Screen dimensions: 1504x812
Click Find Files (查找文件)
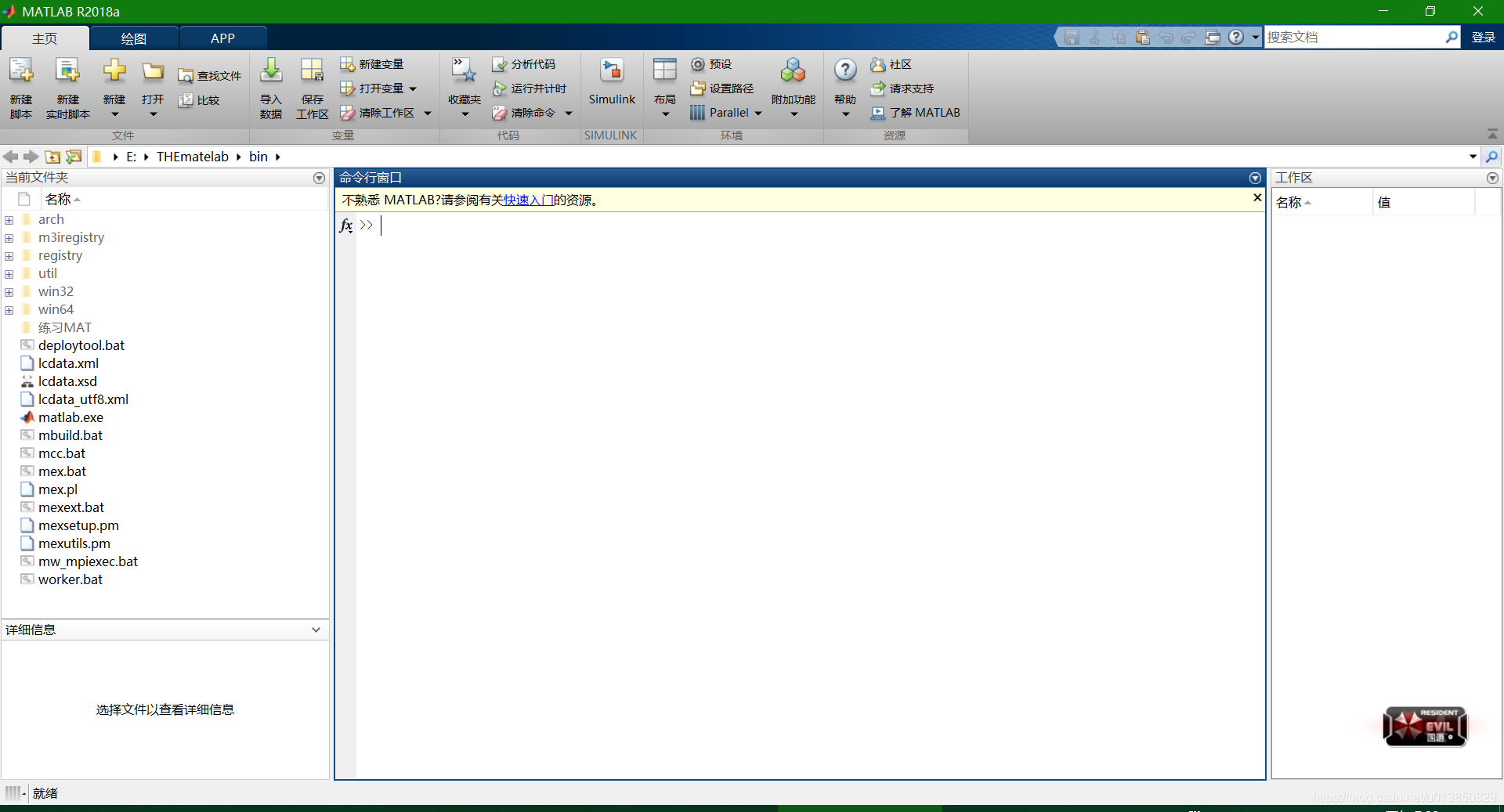tap(209, 76)
